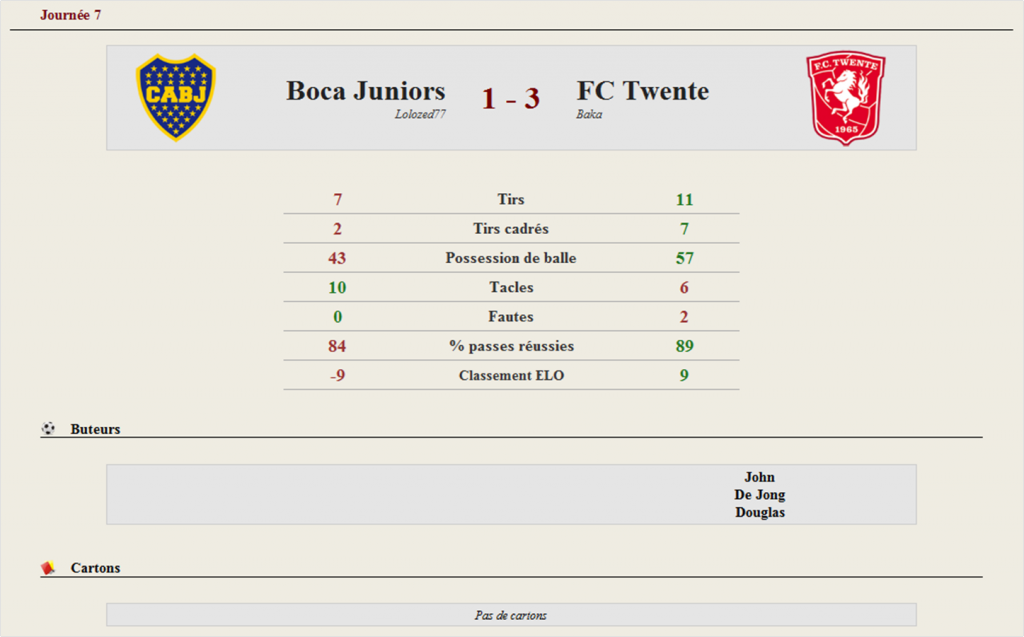Click the % passes réussies label
The height and width of the screenshot is (637, 1024).
tap(511, 346)
